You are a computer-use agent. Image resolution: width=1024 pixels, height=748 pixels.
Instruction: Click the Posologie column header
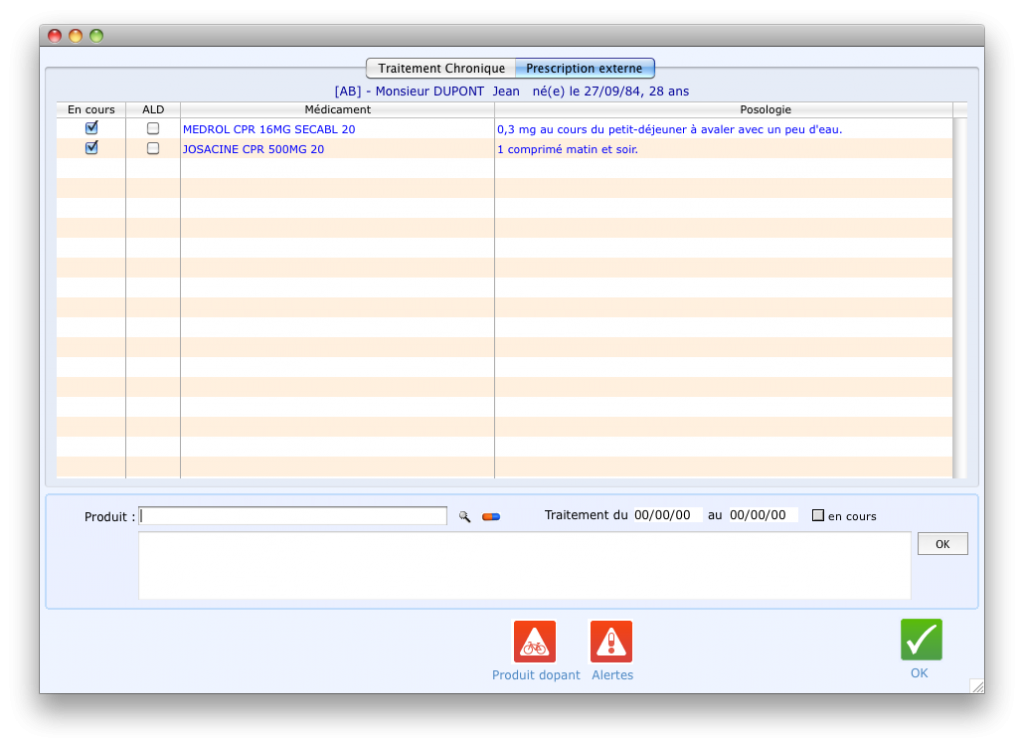pos(724,110)
